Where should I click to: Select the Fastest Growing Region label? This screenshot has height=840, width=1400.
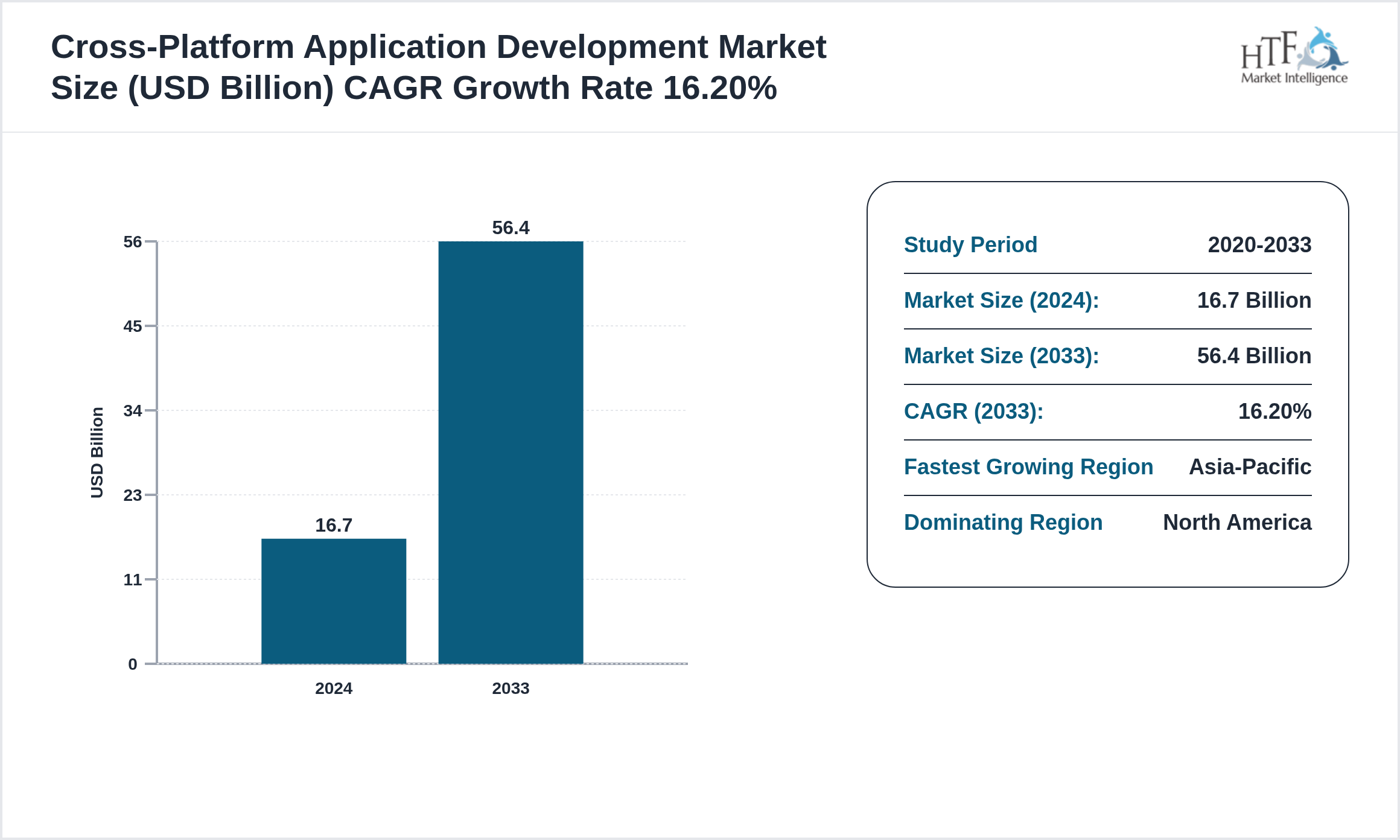point(1028,467)
